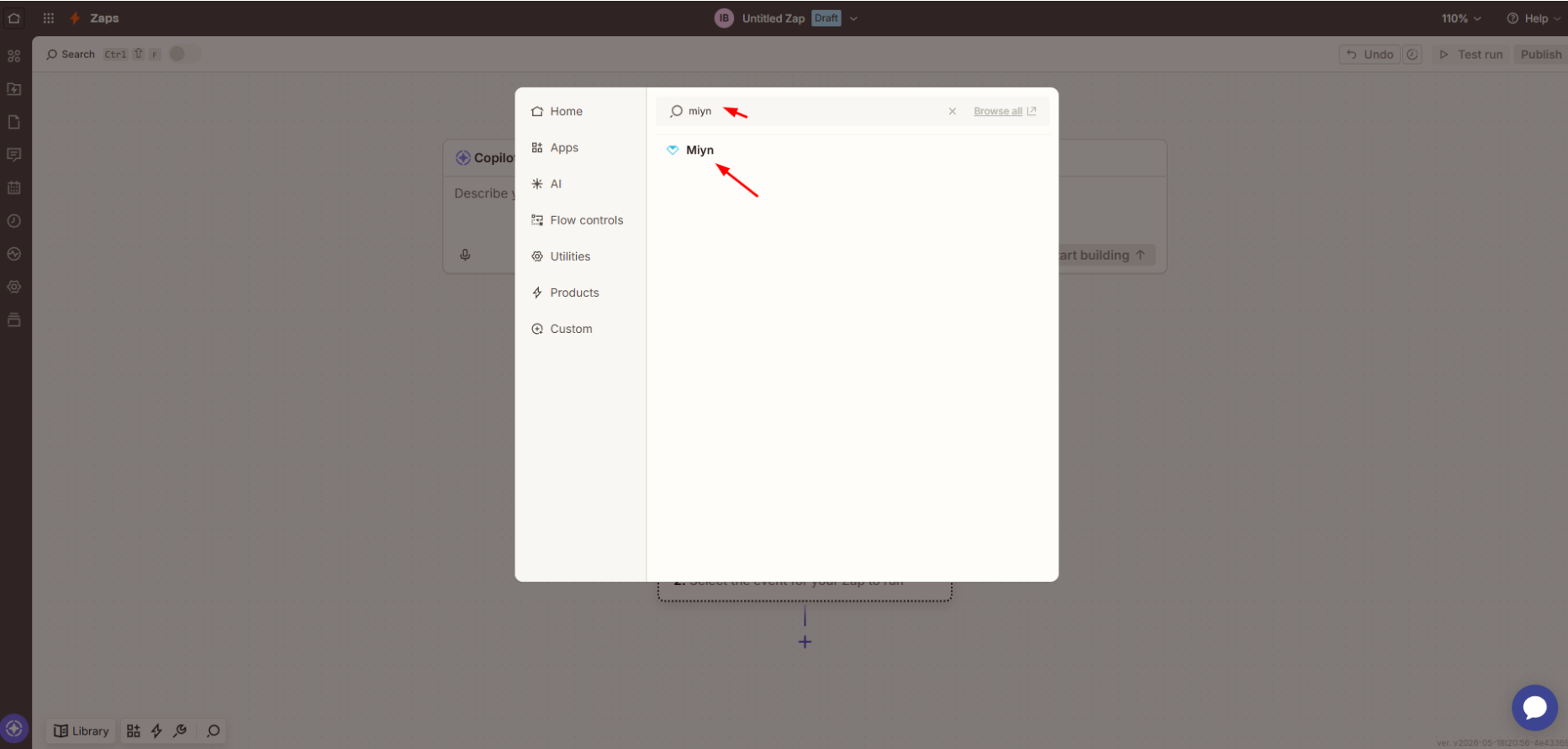Expand the chevron next to Untitled Zap Draft
Image resolution: width=1568 pixels, height=749 pixels.
point(853,18)
